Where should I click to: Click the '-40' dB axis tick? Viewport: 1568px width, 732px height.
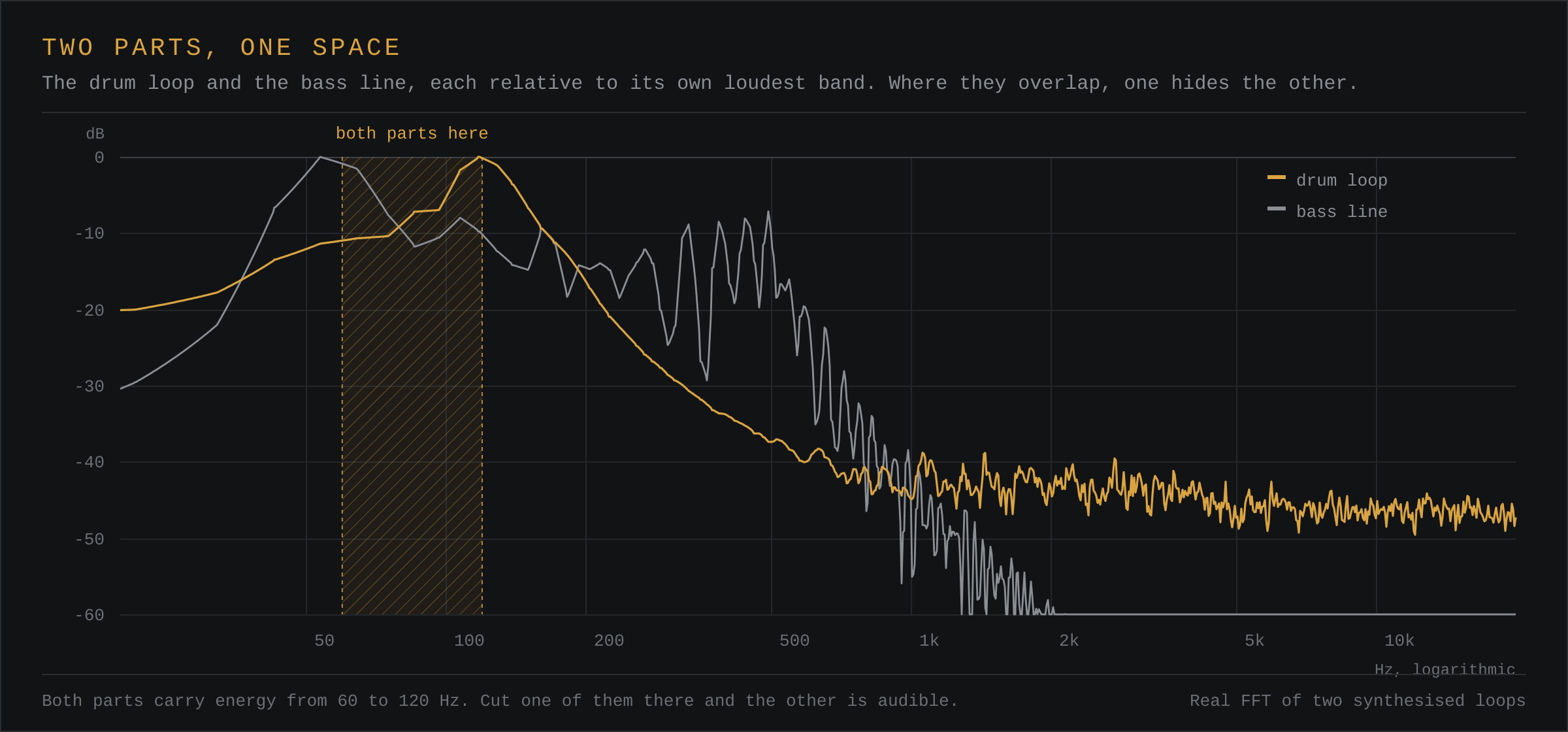click(90, 462)
